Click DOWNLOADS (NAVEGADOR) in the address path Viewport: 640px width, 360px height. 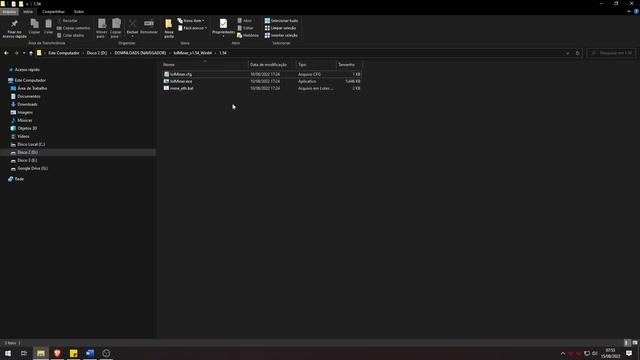coord(140,53)
